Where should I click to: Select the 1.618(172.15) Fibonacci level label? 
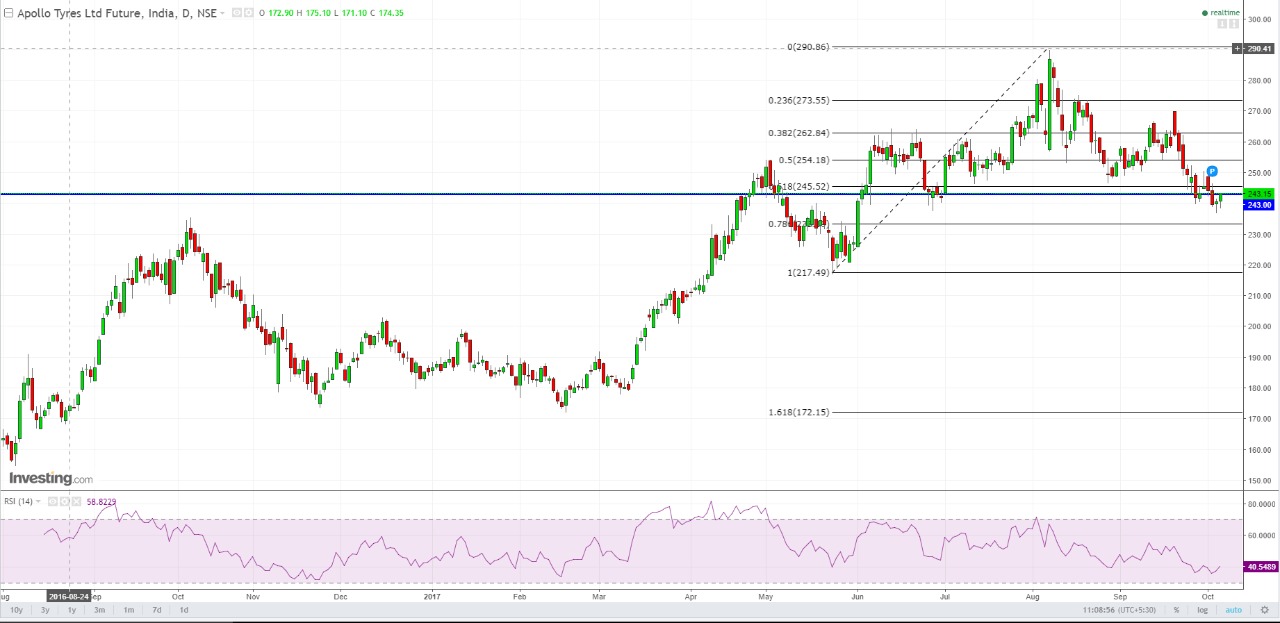[798, 412]
